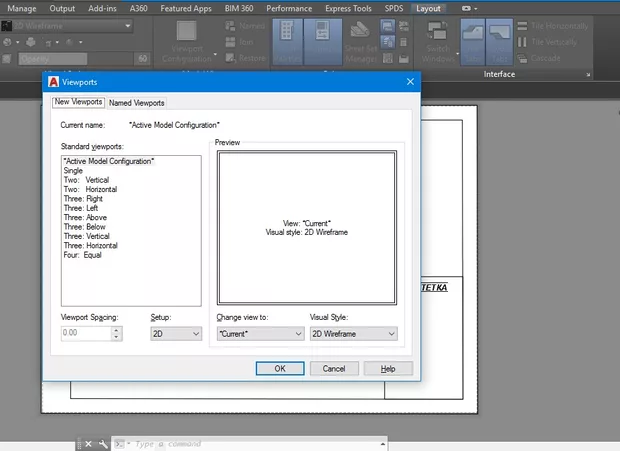Click the Help button

click(x=388, y=368)
